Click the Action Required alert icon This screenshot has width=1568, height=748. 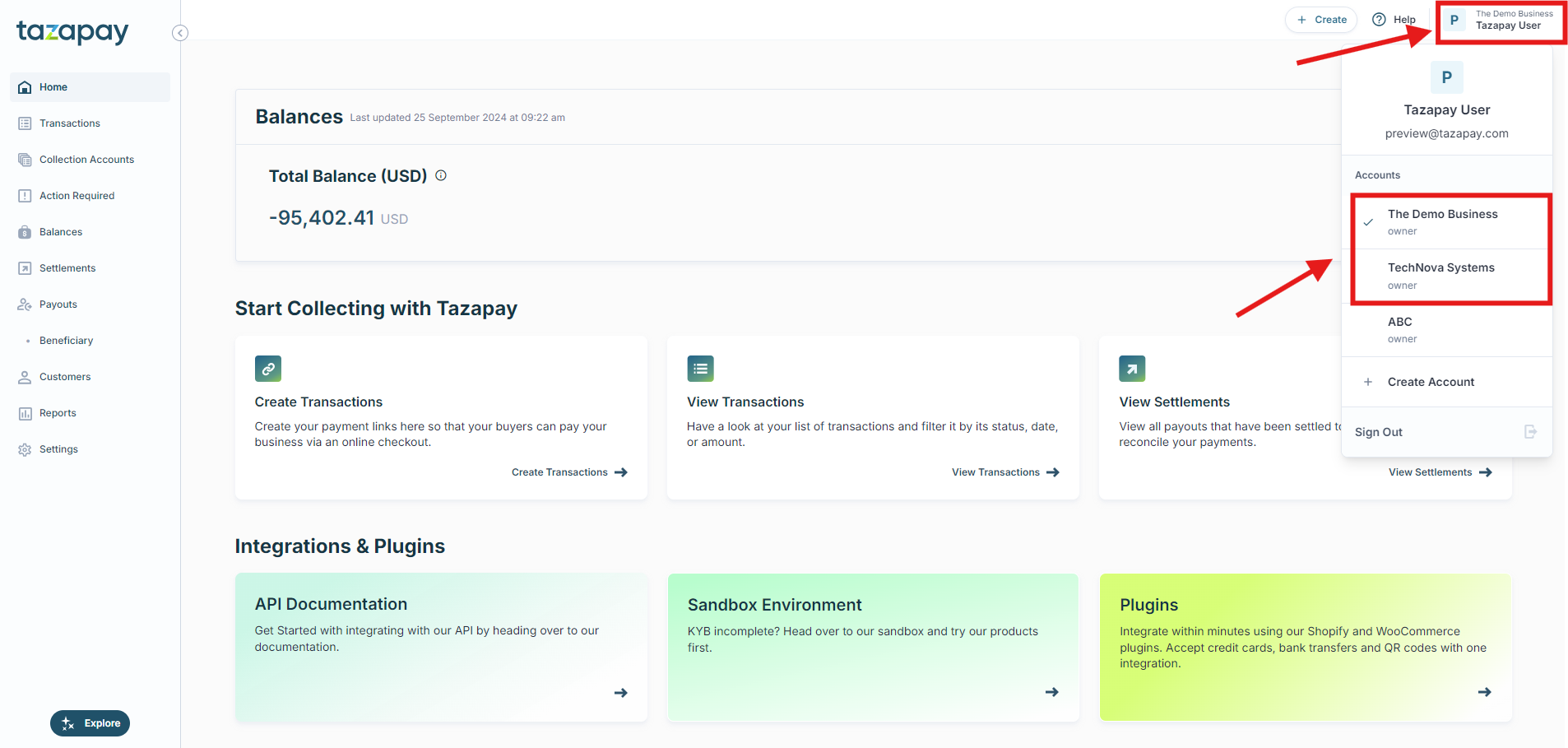(25, 196)
